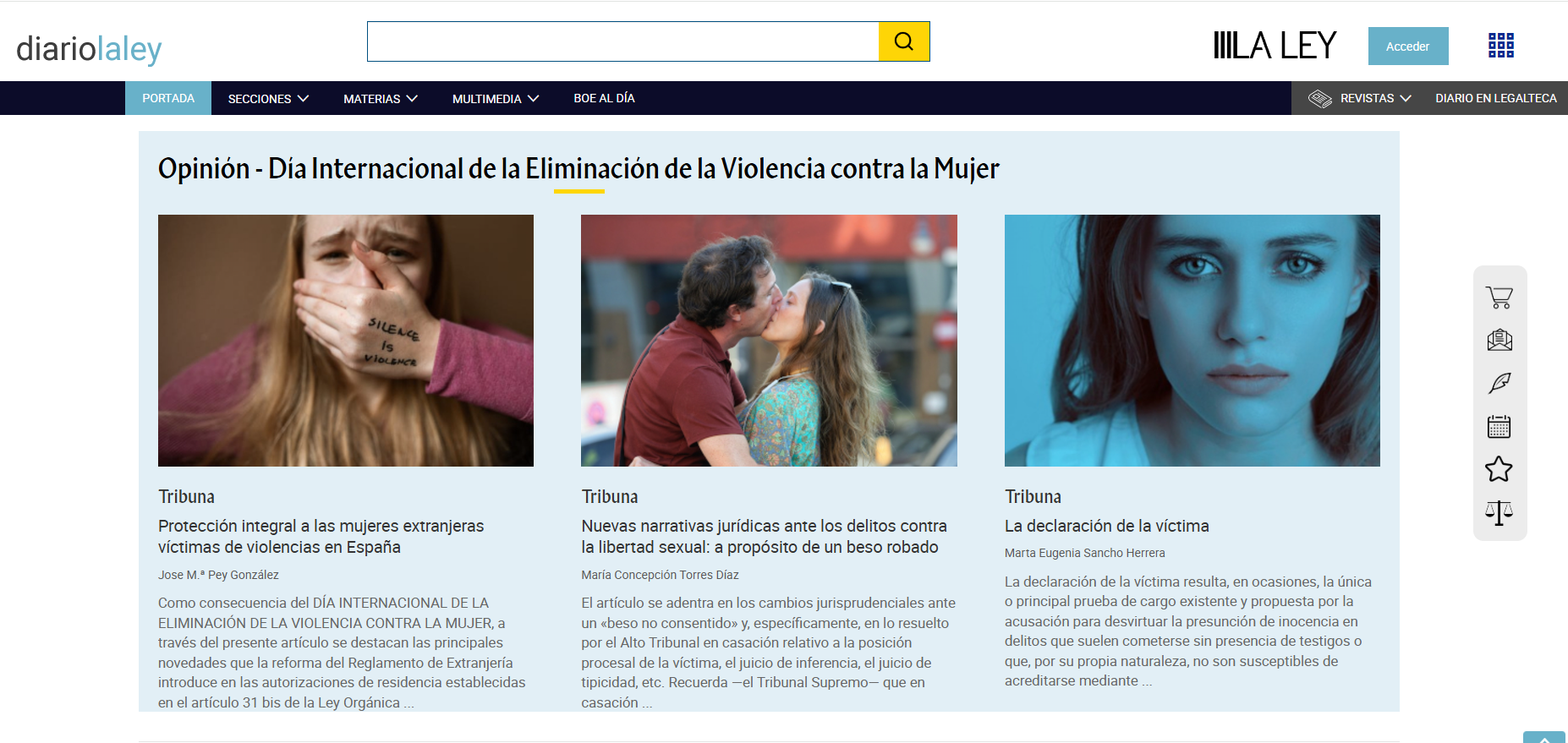Open article 'La declaración de la víctima'
The height and width of the screenshot is (743, 1568).
(1106, 526)
